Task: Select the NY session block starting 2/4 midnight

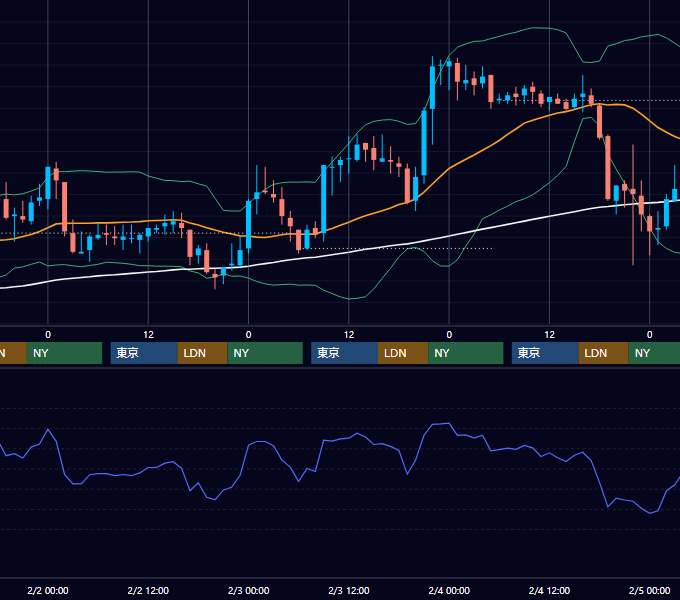Action: coord(466,353)
